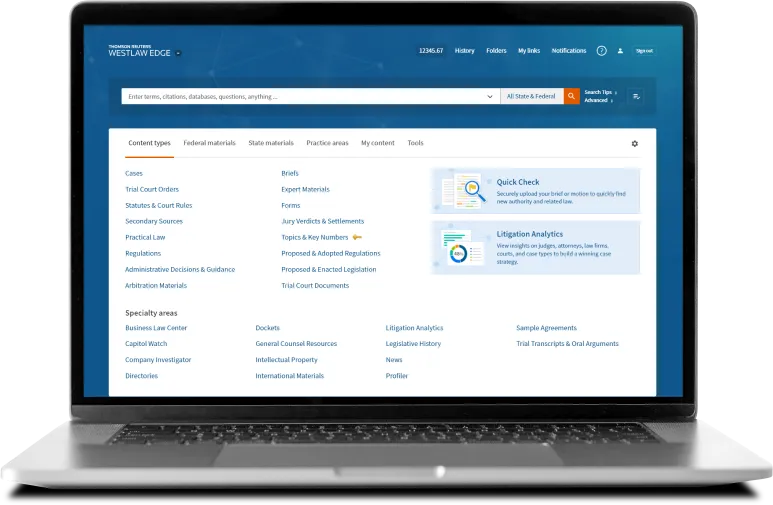Viewport: 773px width, 505px height.
Task: Open Proposed & Adopted Regulations link
Action: coord(331,253)
